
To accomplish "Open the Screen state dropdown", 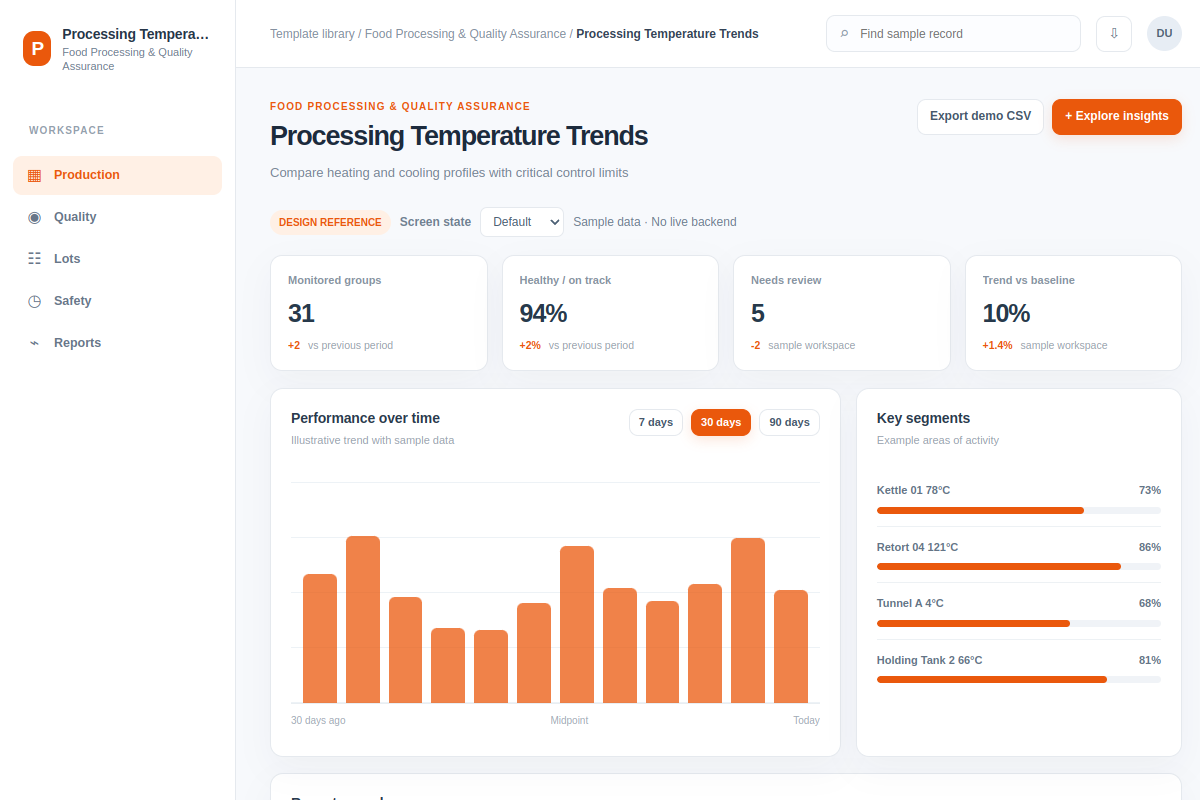I will pyautogui.click(x=522, y=222).
